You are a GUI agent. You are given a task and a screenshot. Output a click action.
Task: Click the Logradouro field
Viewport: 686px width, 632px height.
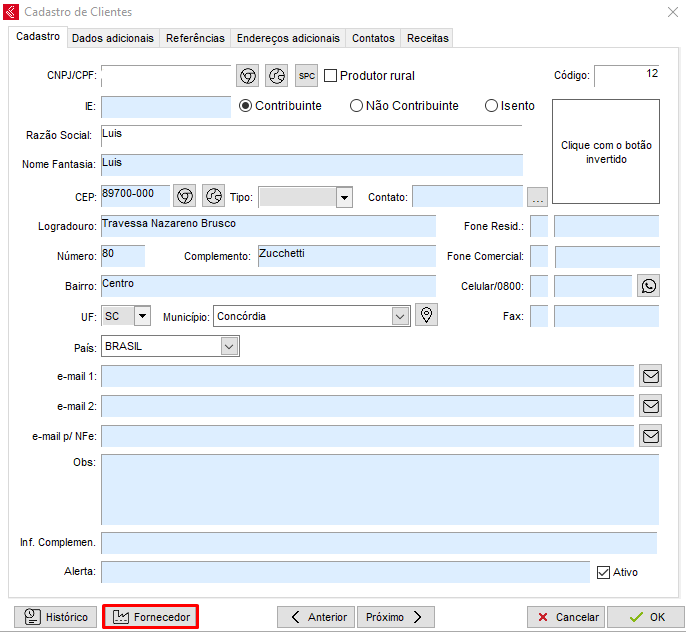pos(269,226)
